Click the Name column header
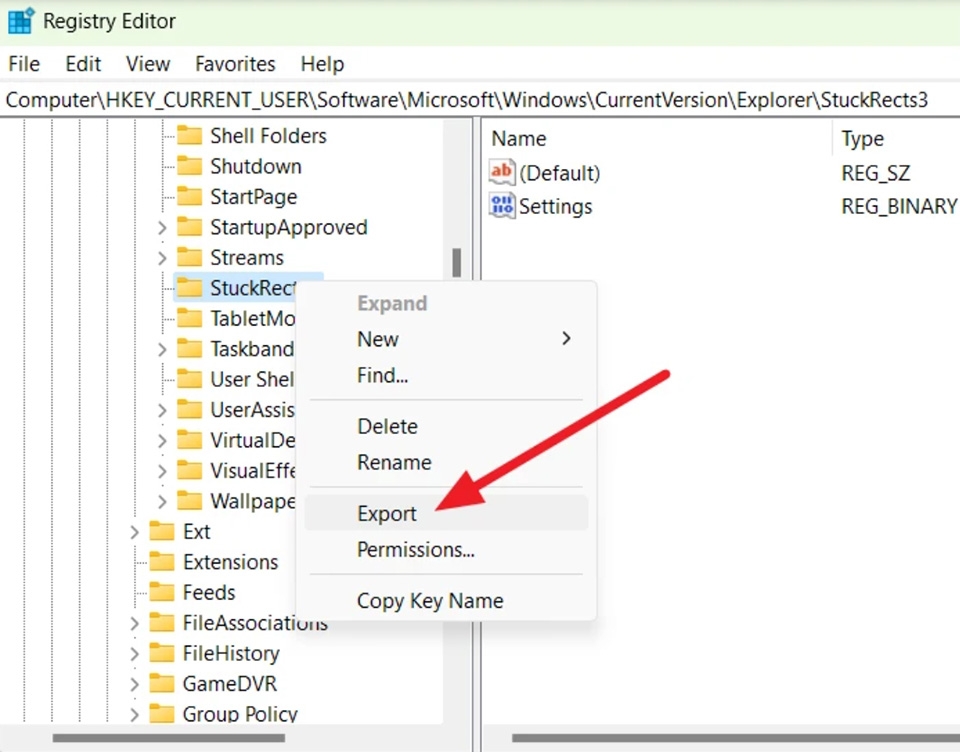The width and height of the screenshot is (960, 752). [x=519, y=139]
